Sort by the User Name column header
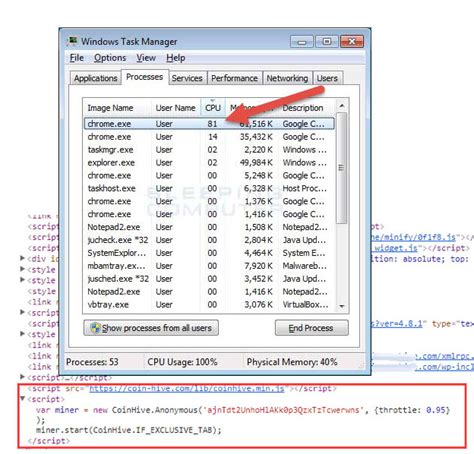The width and height of the screenshot is (474, 454). pyautogui.click(x=176, y=108)
